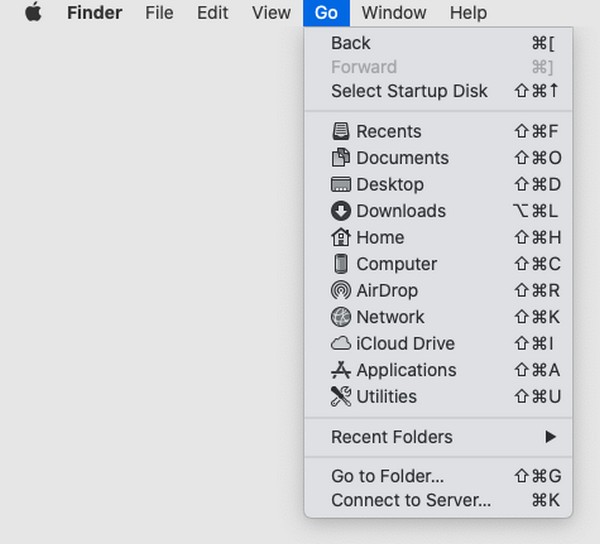This screenshot has height=544, width=600.
Task: Click the Desktop screen icon
Action: 341,184
